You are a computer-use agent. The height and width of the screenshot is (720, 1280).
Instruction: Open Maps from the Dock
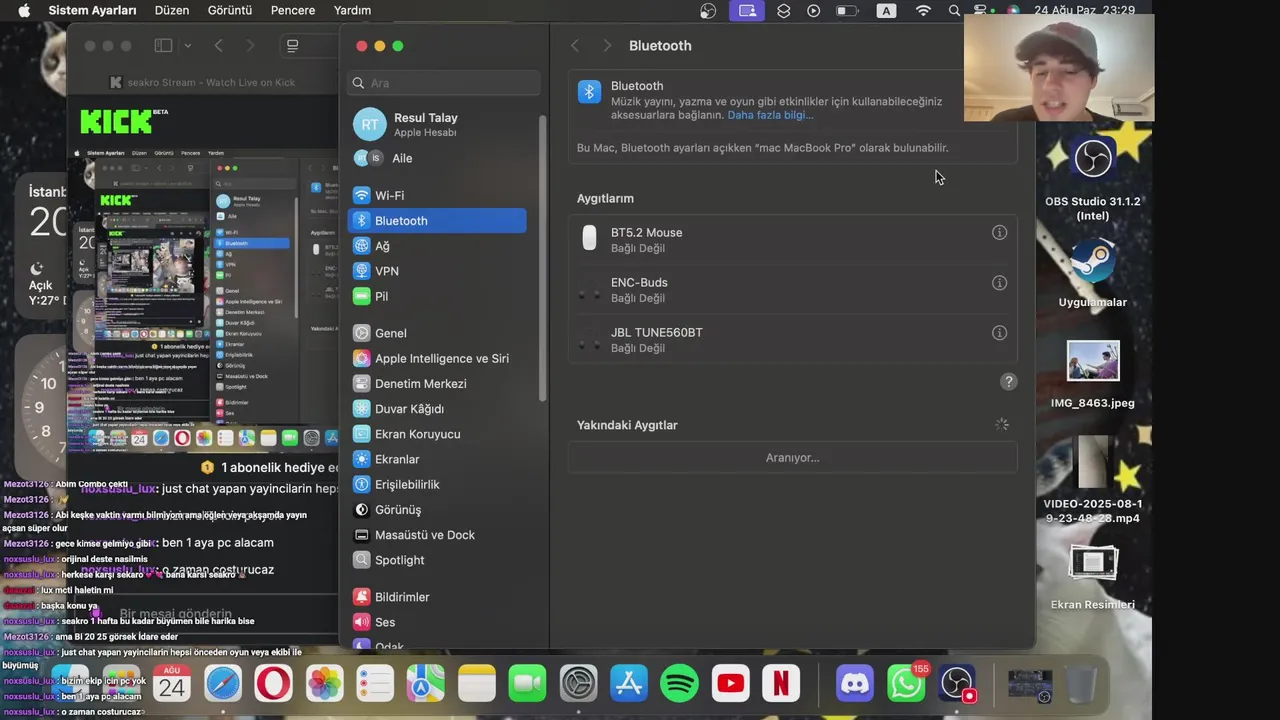[x=425, y=684]
